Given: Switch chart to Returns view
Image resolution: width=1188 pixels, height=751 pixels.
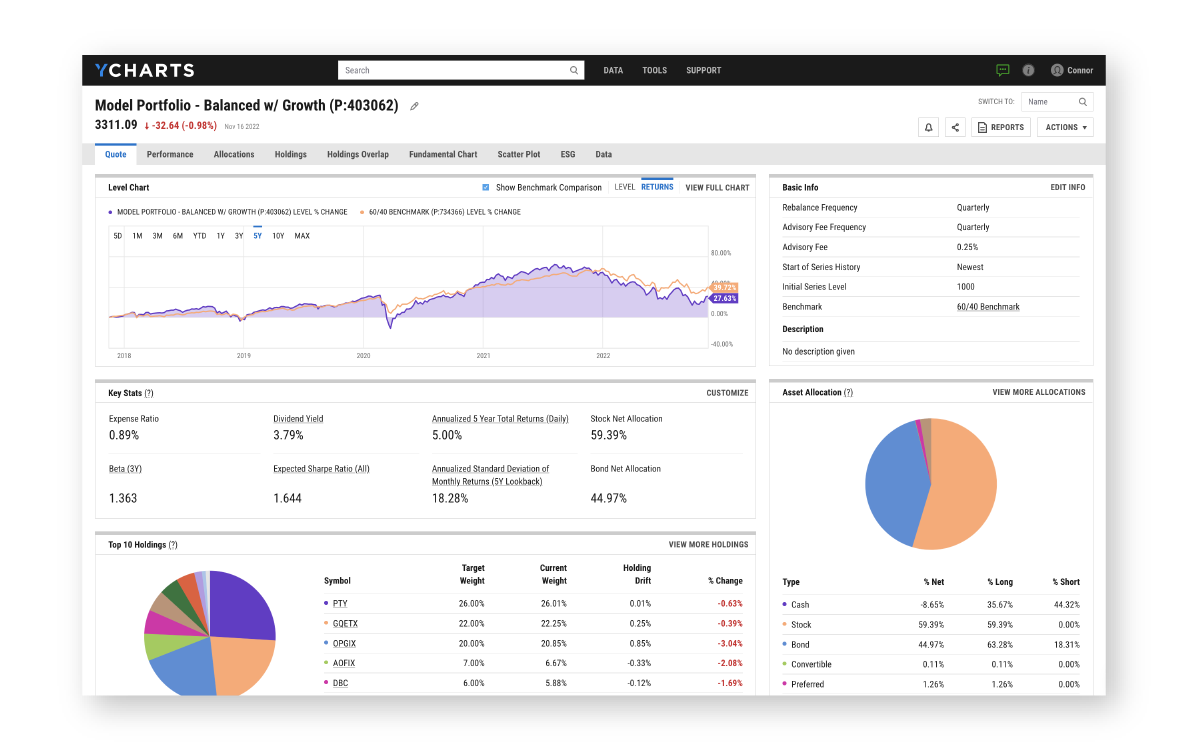Looking at the screenshot, I should point(657,187).
